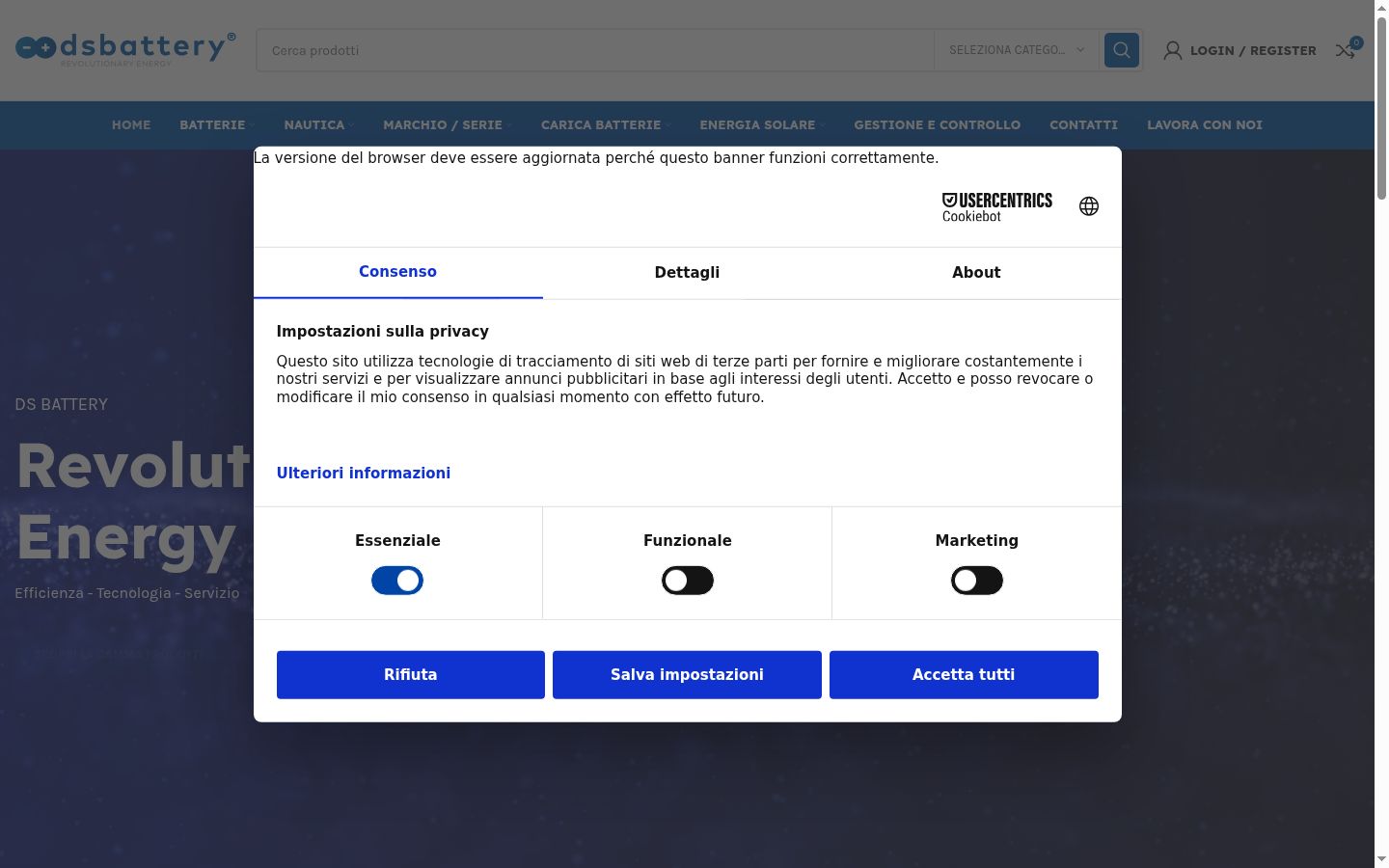1389x868 pixels.
Task: Expand the Marchio / Serie menu
Action: tap(448, 125)
